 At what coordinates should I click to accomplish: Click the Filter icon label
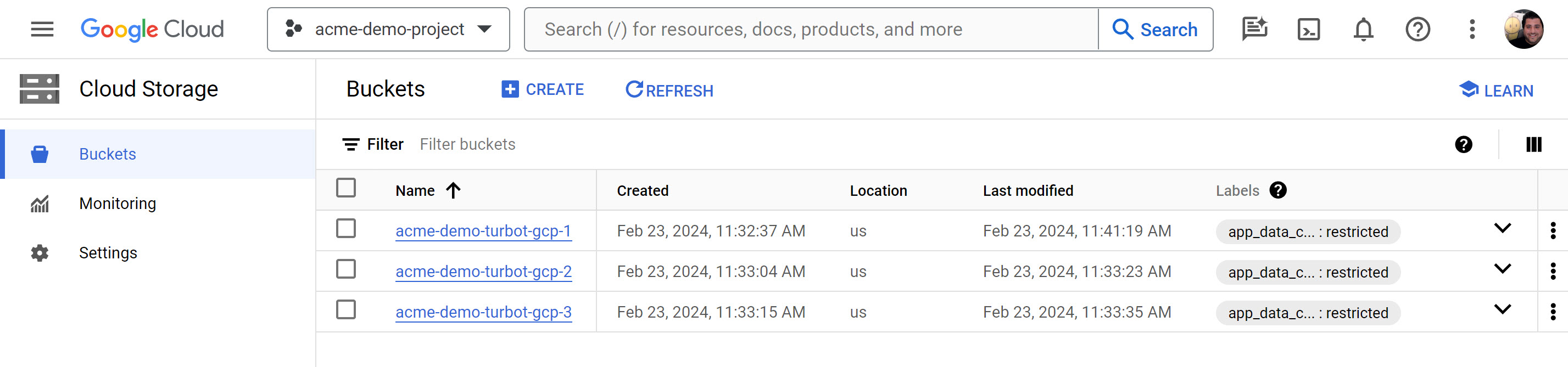point(373,144)
